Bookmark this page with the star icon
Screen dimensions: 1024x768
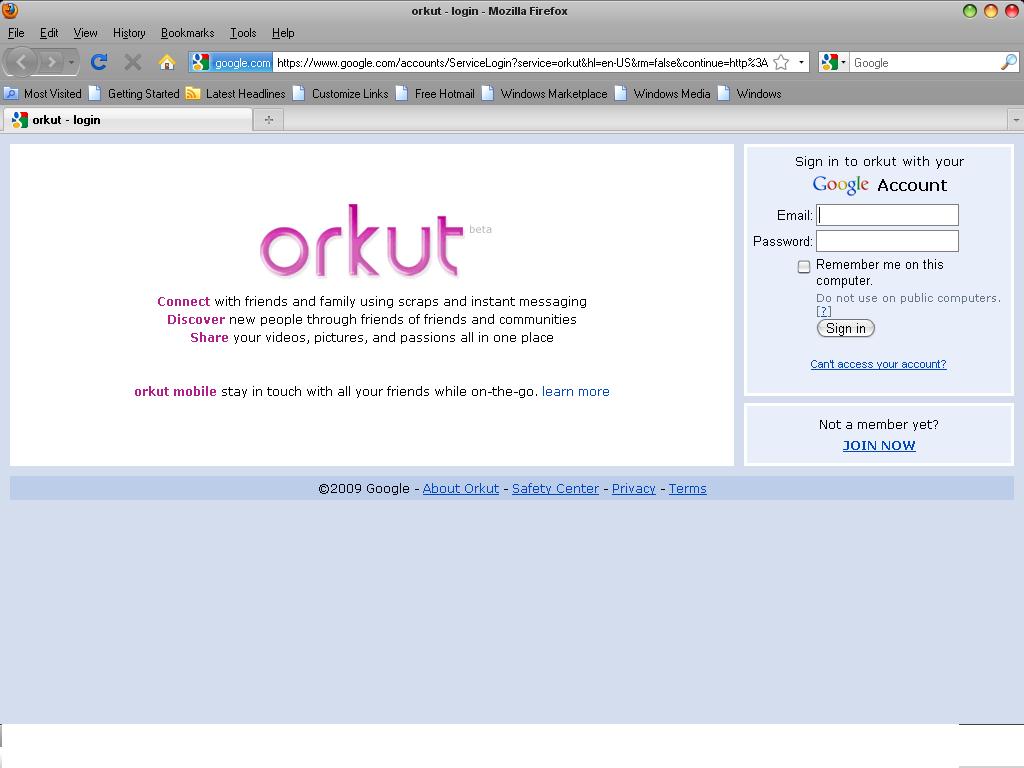point(781,63)
